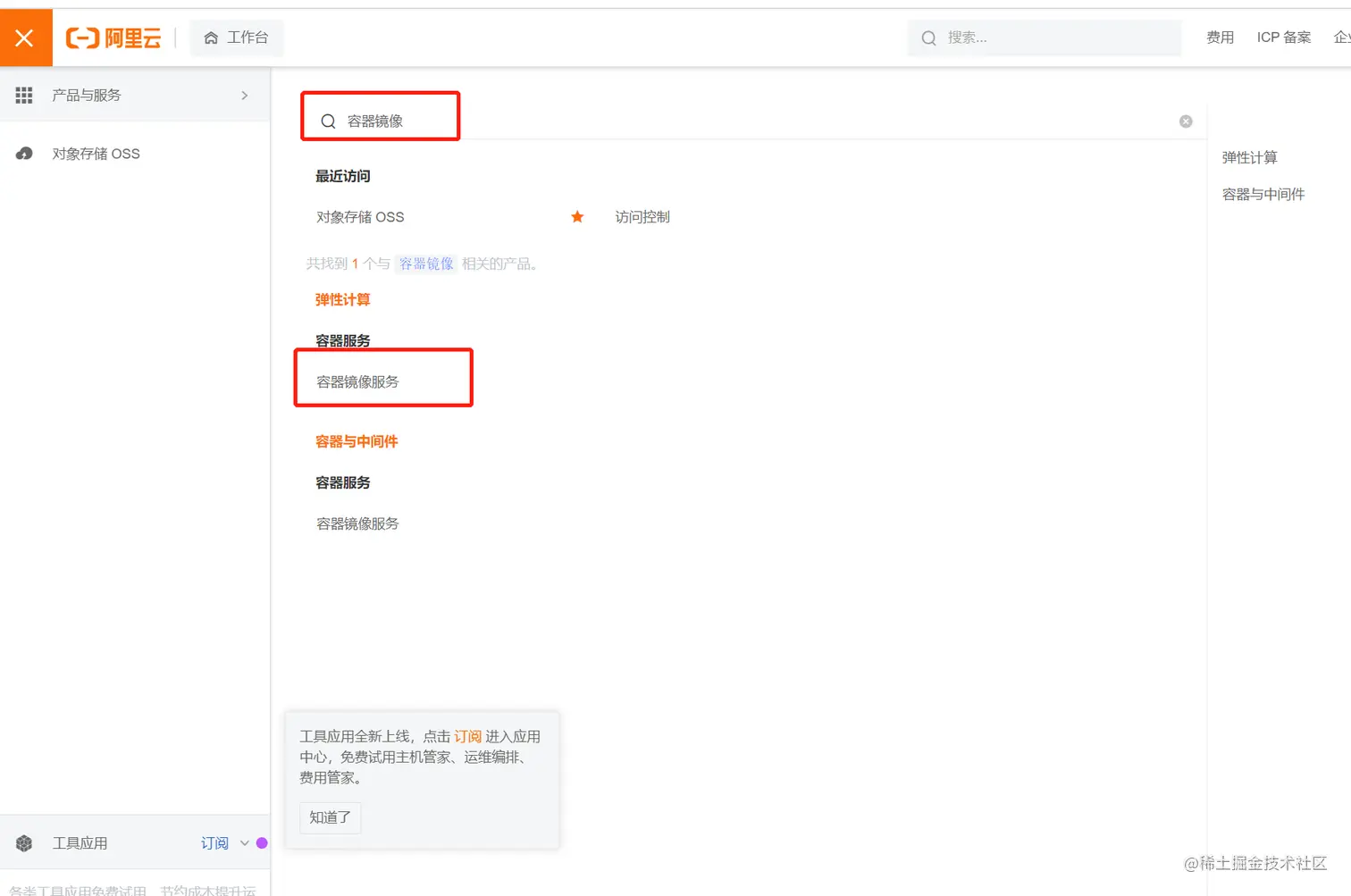Expand the dropdown arrow next to 订阅

tap(245, 843)
